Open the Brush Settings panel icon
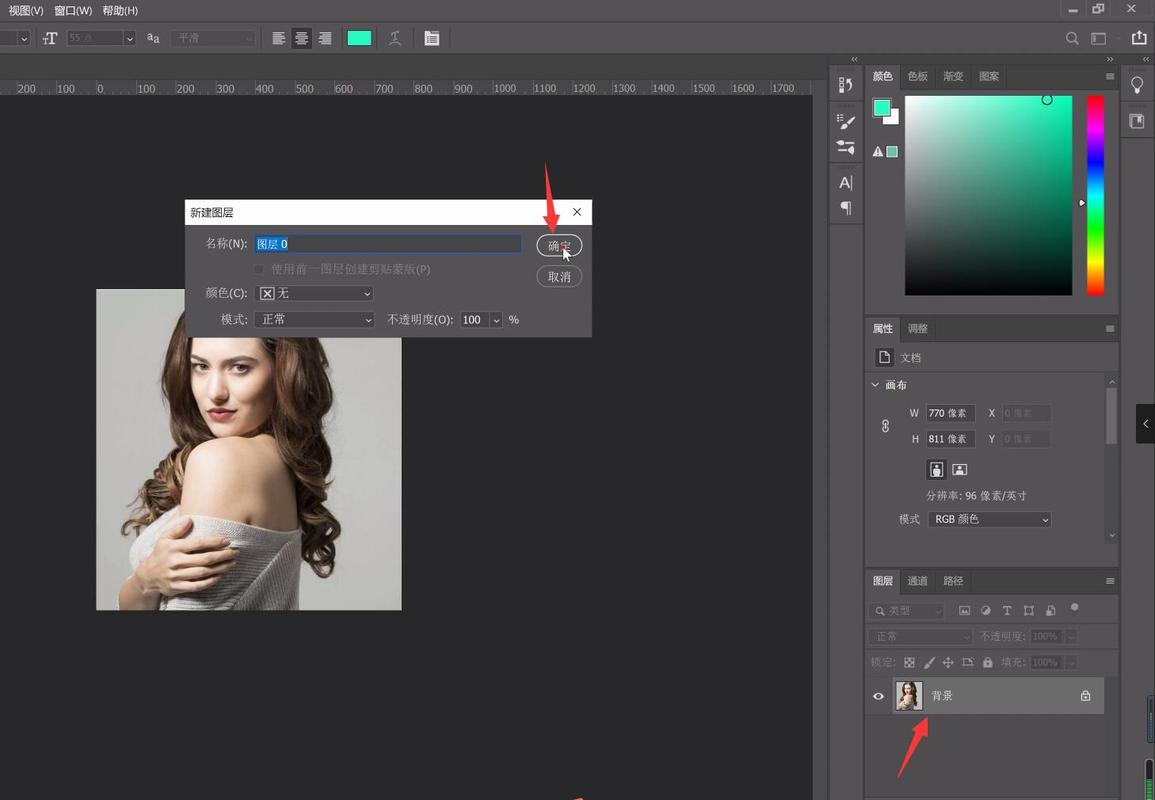This screenshot has width=1155, height=800. [x=846, y=122]
